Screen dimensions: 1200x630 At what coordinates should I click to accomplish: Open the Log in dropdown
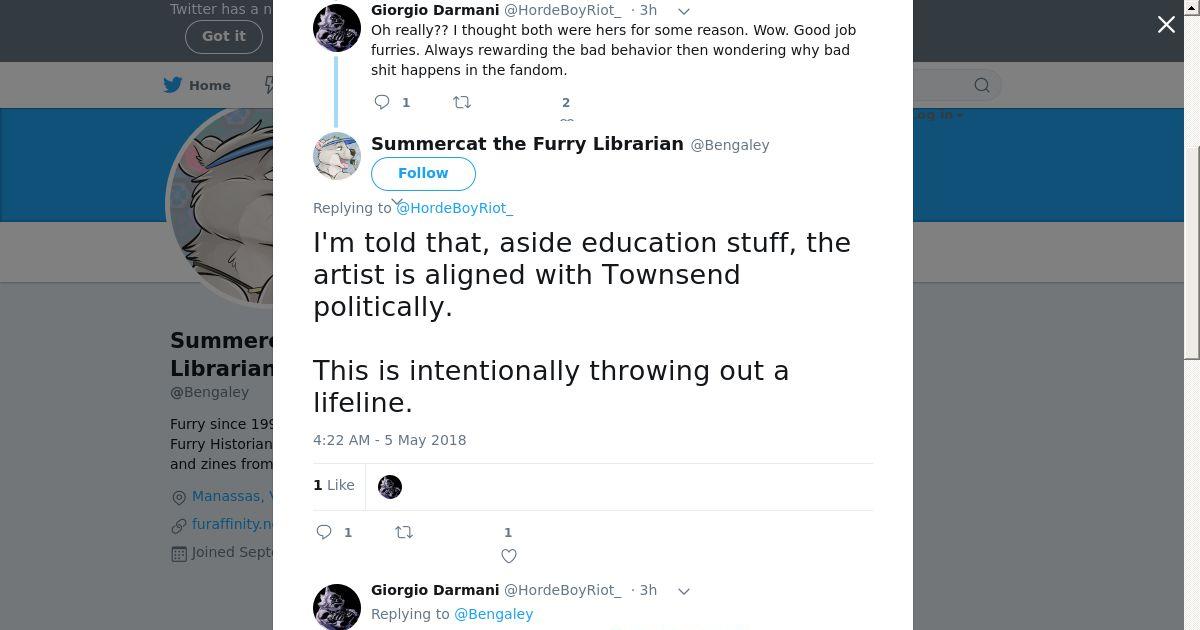pyautogui.click(x=938, y=115)
